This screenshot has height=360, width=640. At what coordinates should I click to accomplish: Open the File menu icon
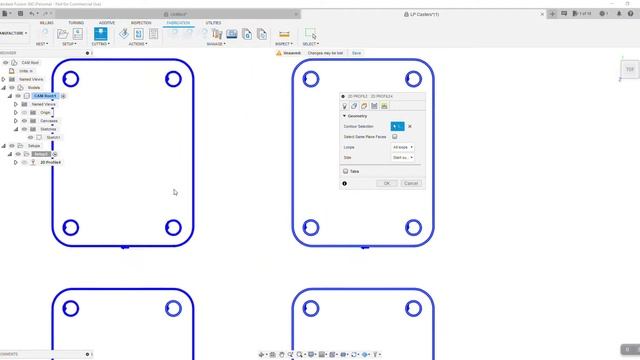point(4,13)
